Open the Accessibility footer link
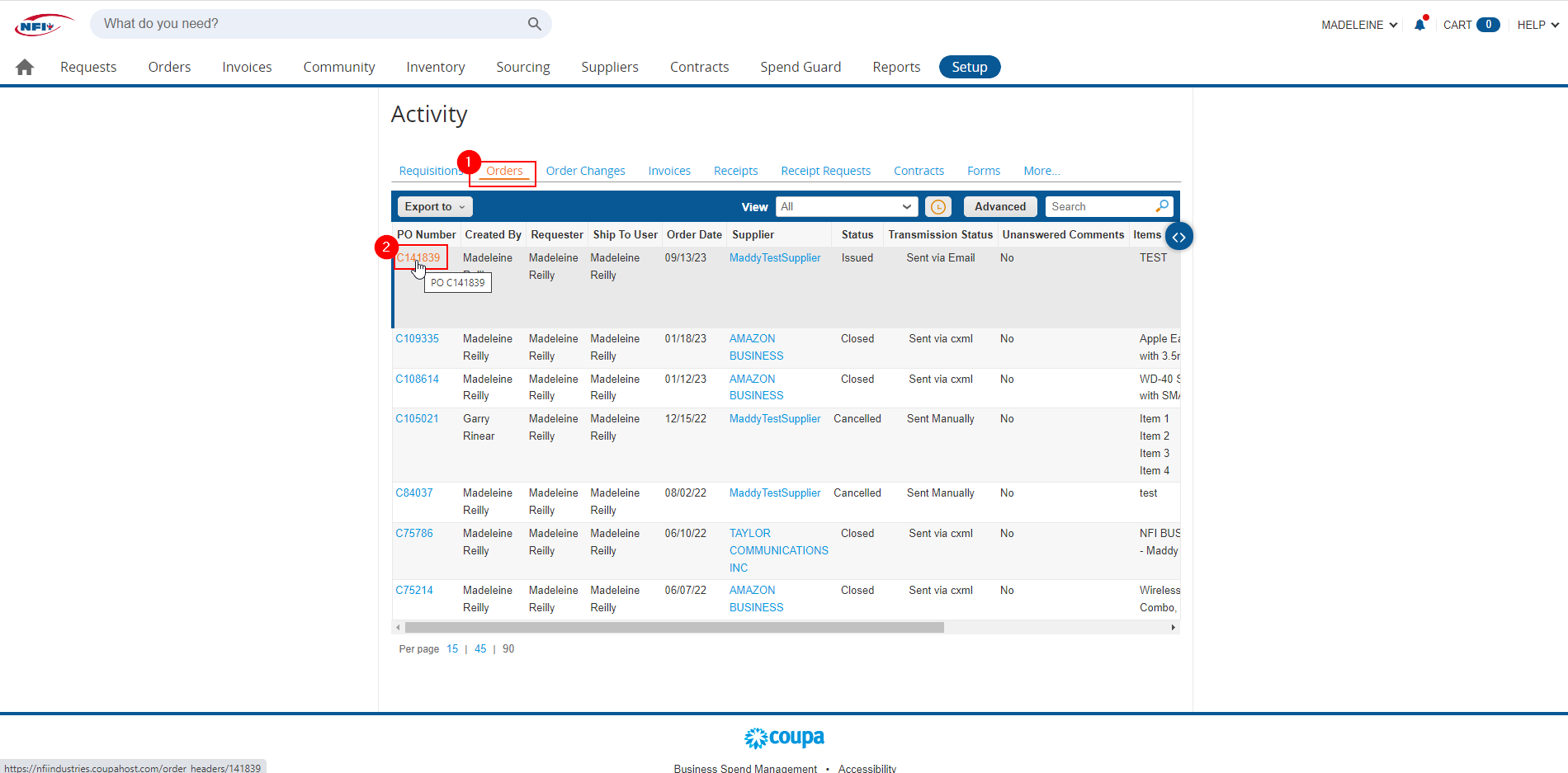1568x773 pixels. tap(867, 768)
